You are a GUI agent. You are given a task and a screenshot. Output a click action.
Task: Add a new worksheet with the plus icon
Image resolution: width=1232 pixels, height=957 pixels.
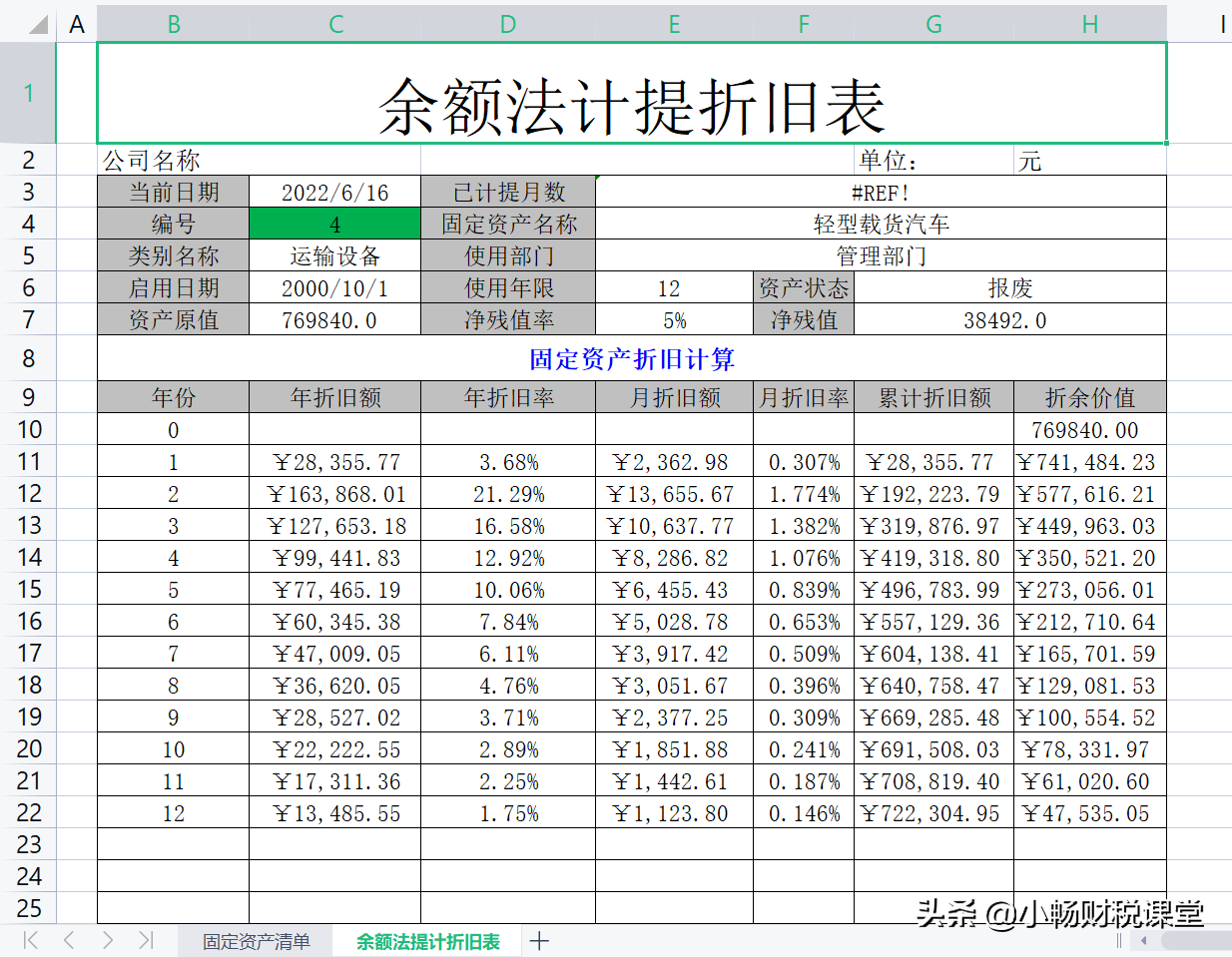(539, 940)
